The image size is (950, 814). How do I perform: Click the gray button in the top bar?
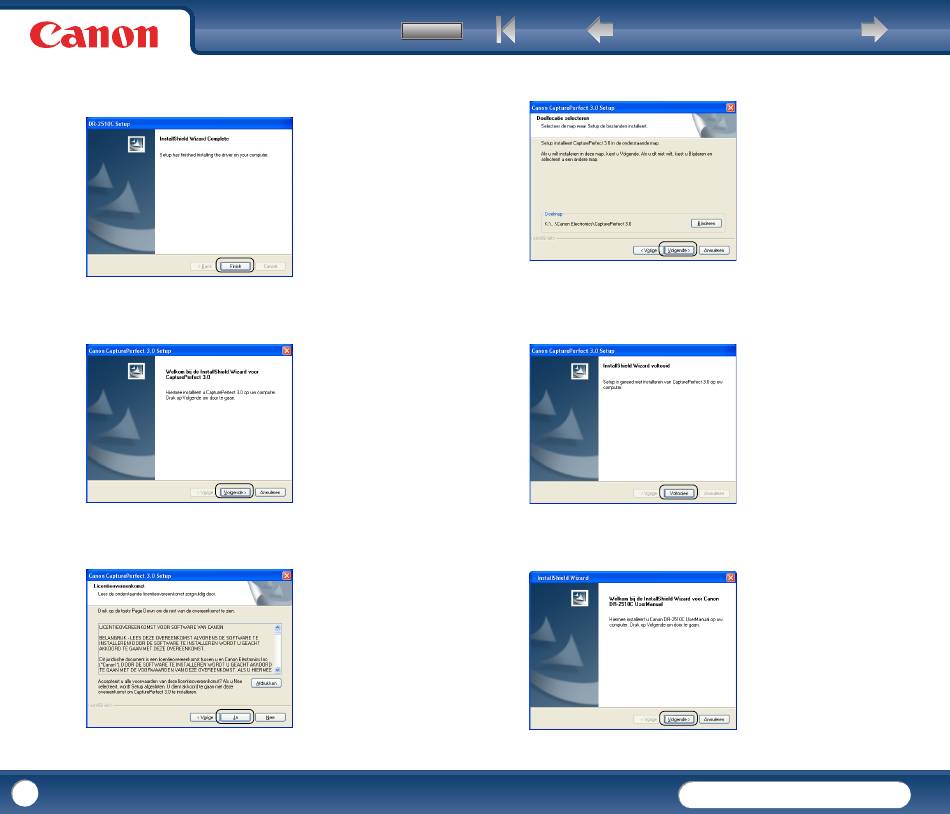coord(432,30)
